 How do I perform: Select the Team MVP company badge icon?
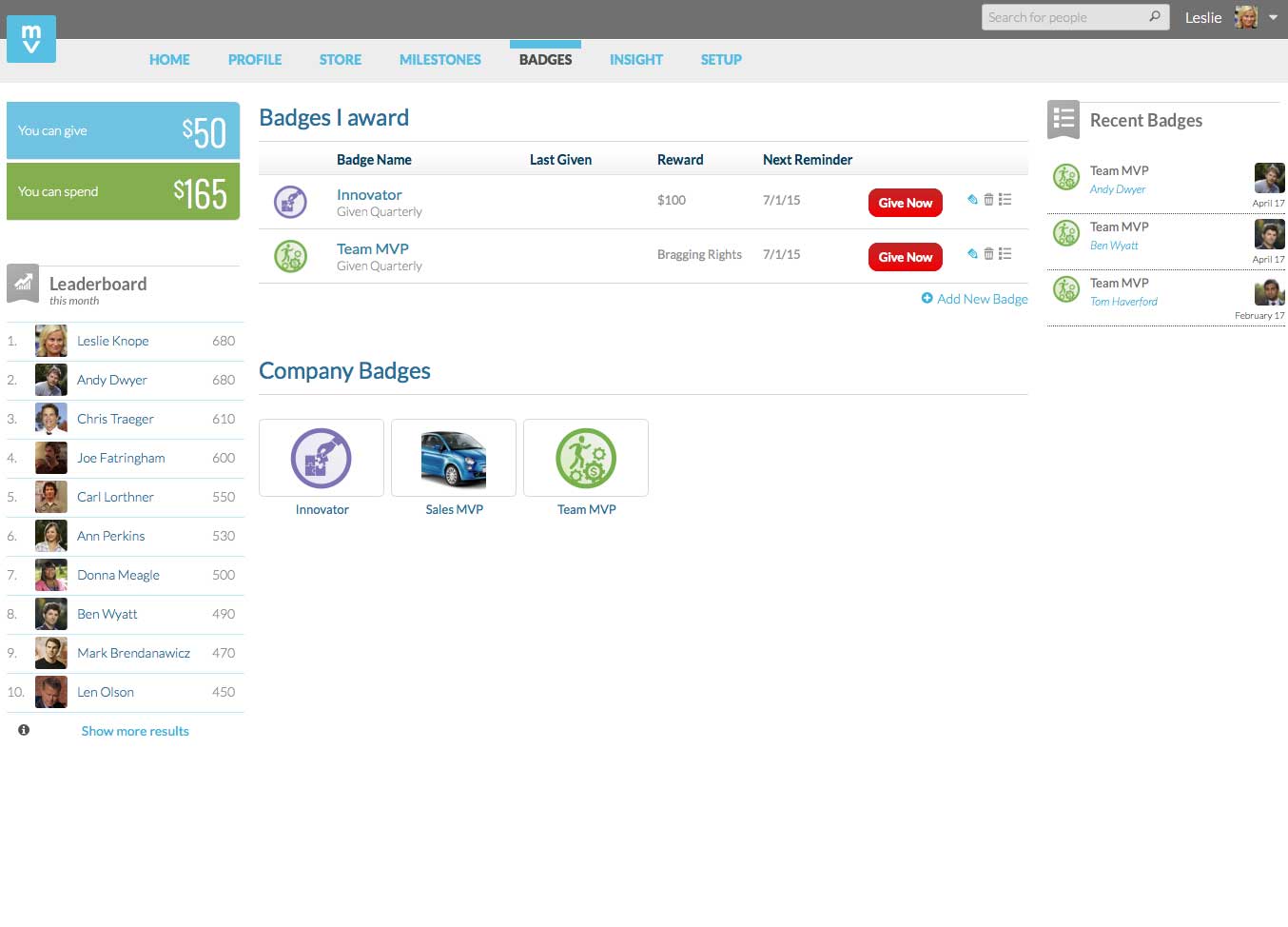click(586, 458)
